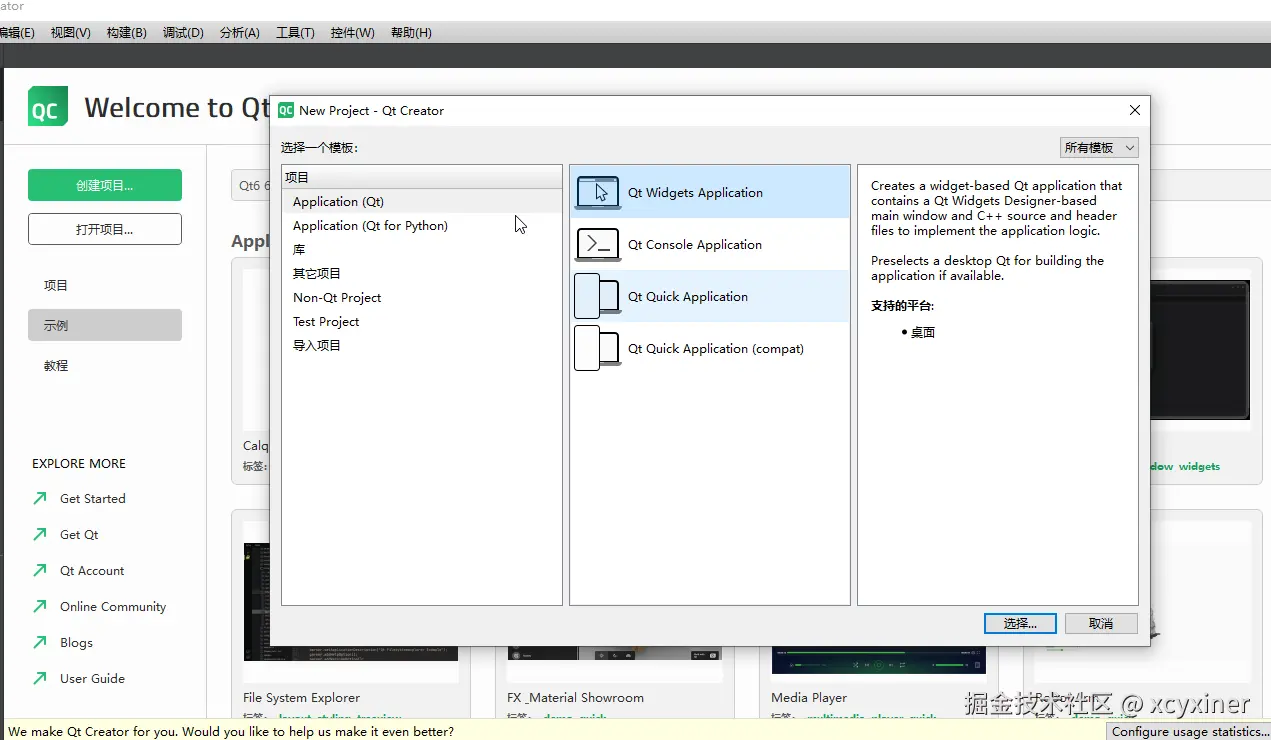Open the 调试(D) menu
1271x740 pixels.
[183, 33]
